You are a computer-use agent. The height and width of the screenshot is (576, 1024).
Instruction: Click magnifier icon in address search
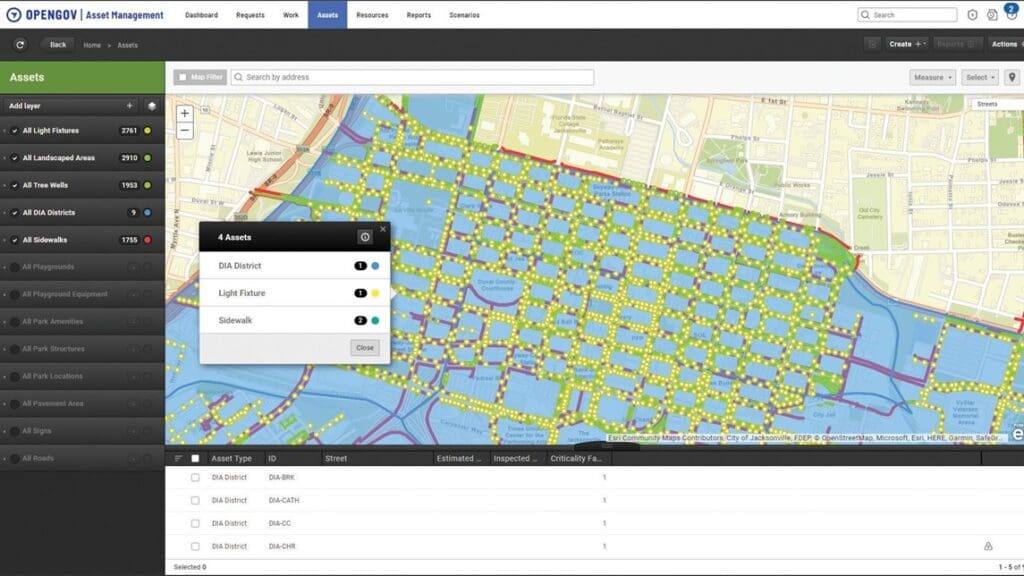pyautogui.click(x=238, y=77)
